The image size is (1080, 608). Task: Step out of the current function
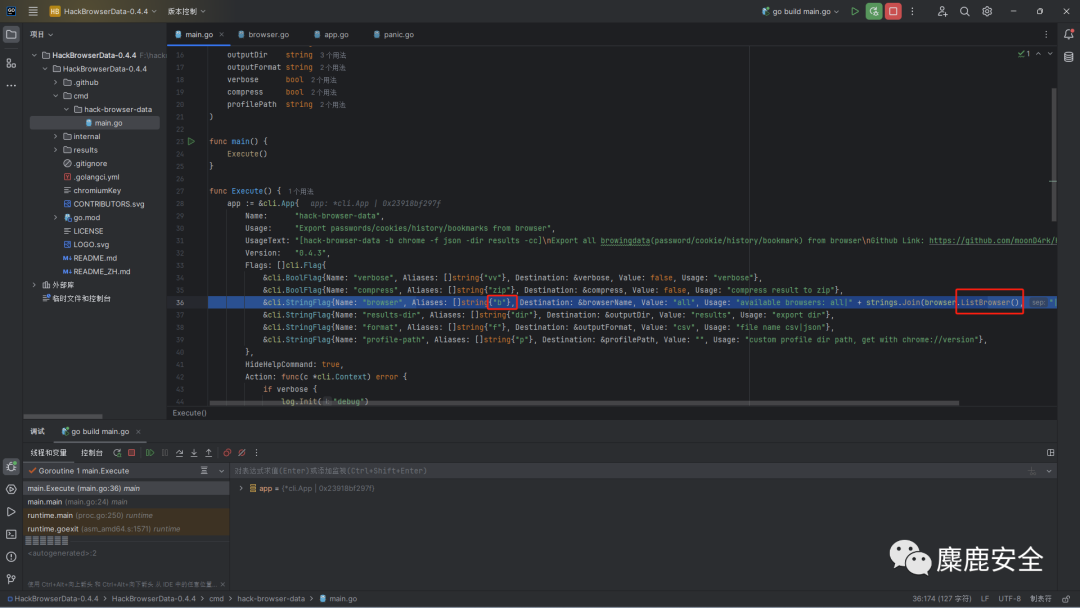pos(208,452)
